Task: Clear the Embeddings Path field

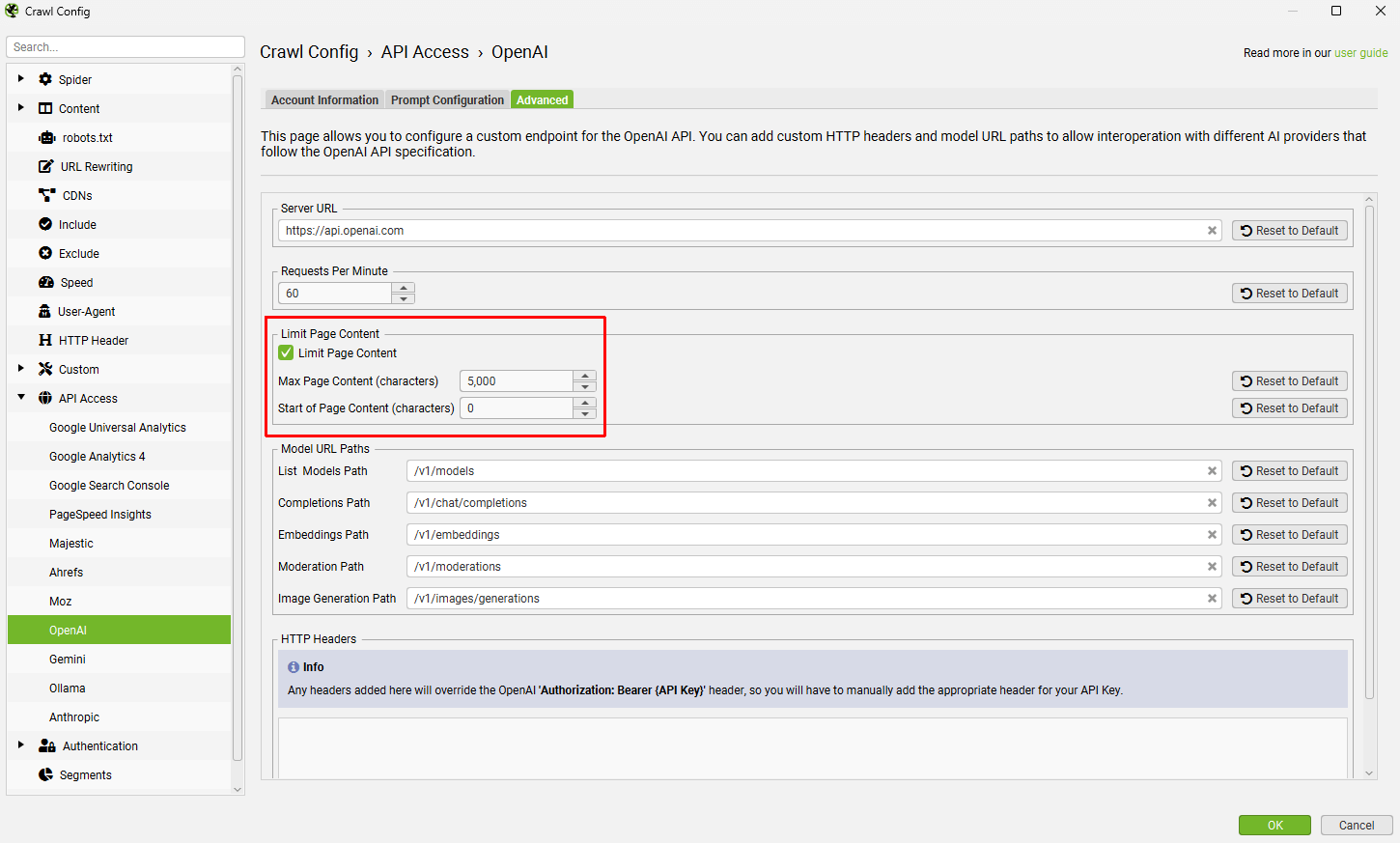Action: [1212, 535]
